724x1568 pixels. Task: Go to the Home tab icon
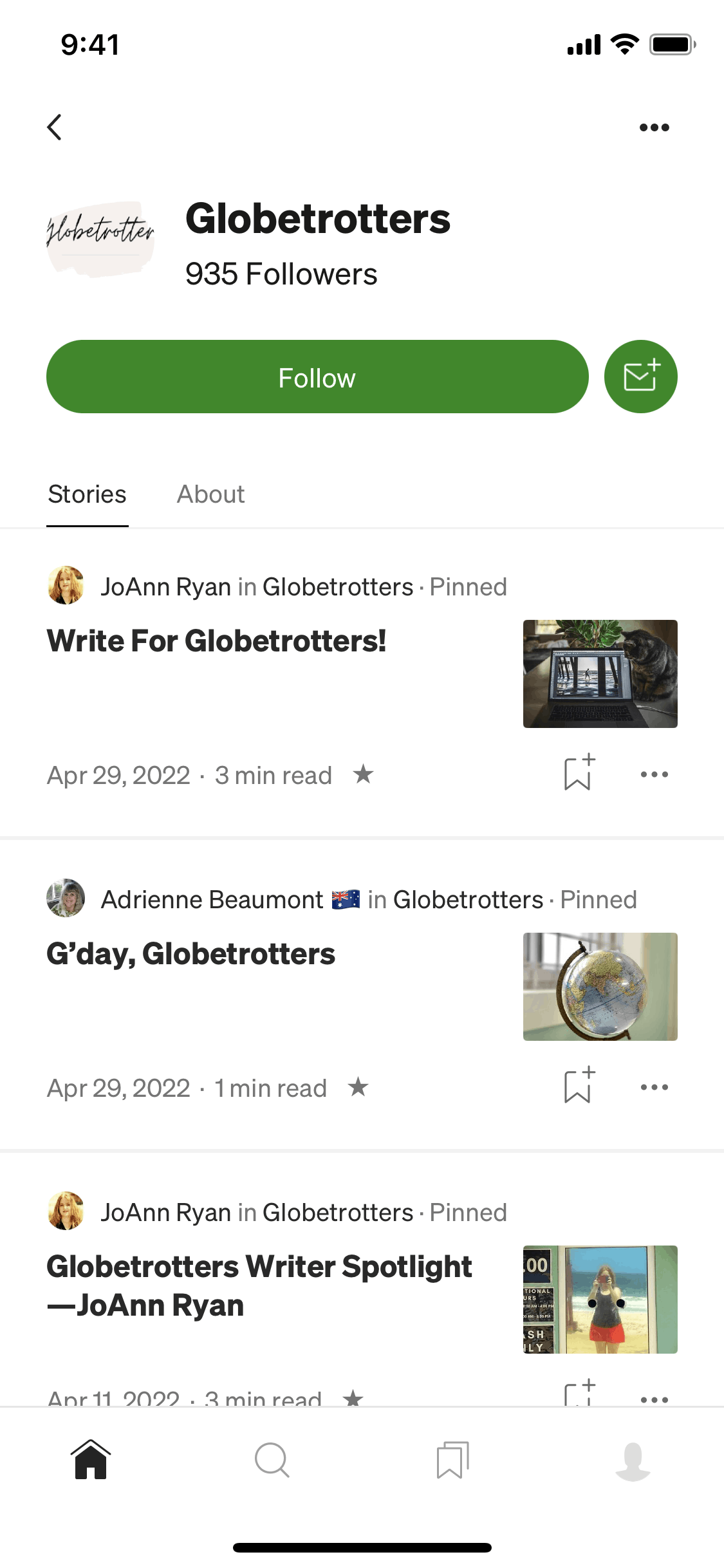[91, 1460]
